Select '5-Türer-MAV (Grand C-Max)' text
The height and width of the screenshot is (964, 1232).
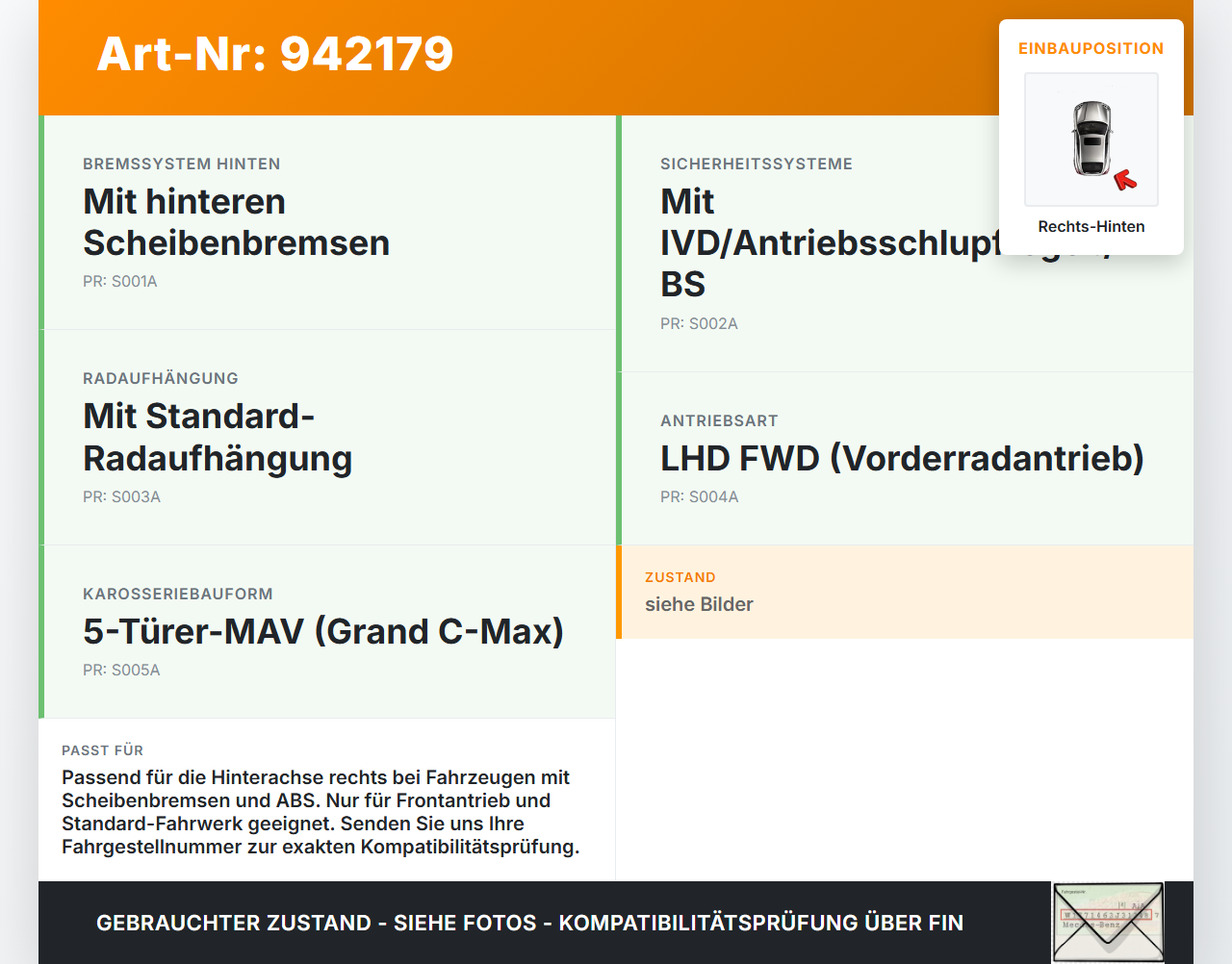(x=323, y=632)
